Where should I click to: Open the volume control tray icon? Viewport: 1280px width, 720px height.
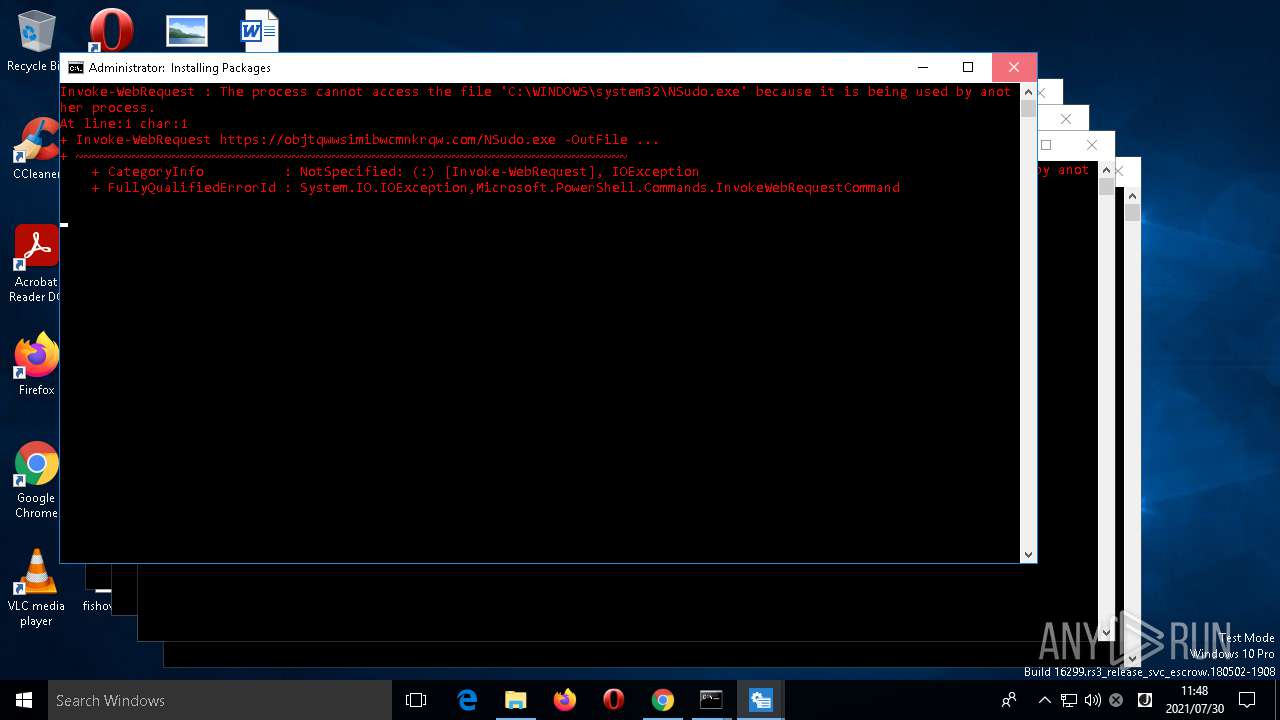(x=1092, y=700)
